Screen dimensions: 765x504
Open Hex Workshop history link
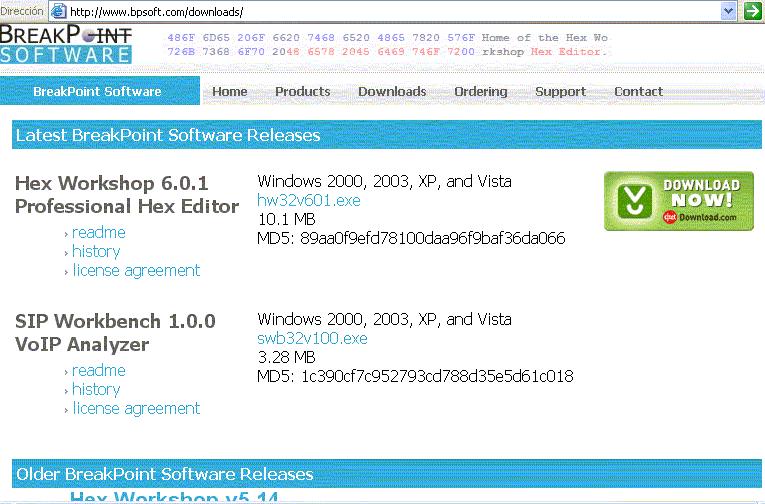[x=96, y=251]
